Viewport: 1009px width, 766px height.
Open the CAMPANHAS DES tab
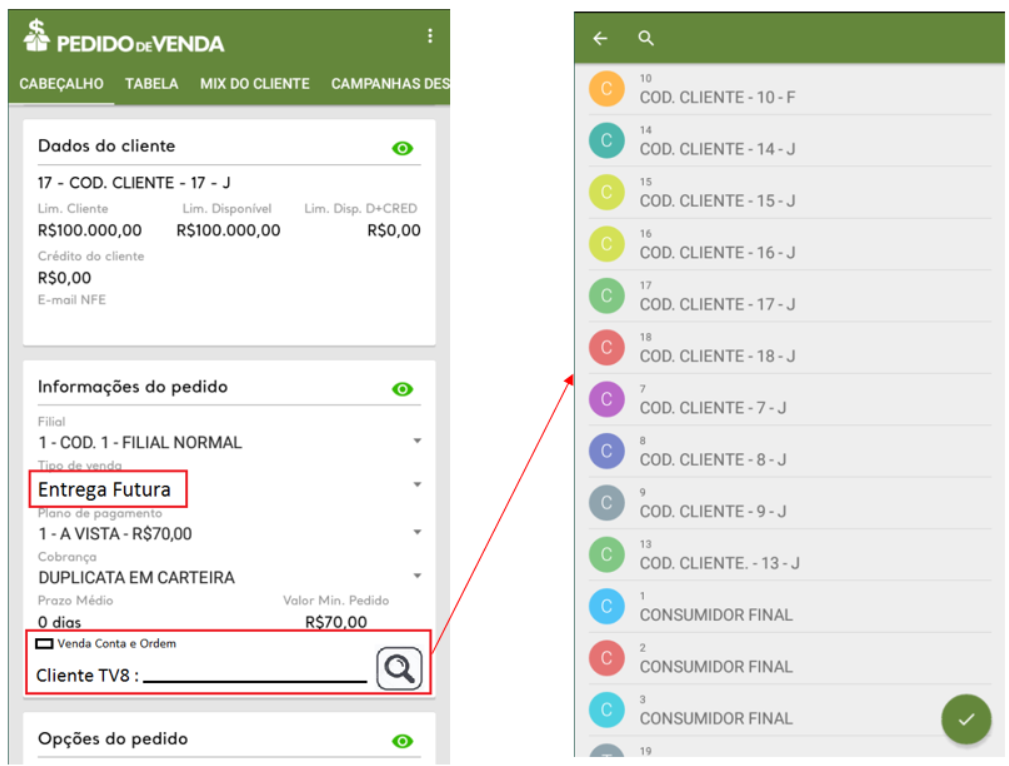point(390,84)
